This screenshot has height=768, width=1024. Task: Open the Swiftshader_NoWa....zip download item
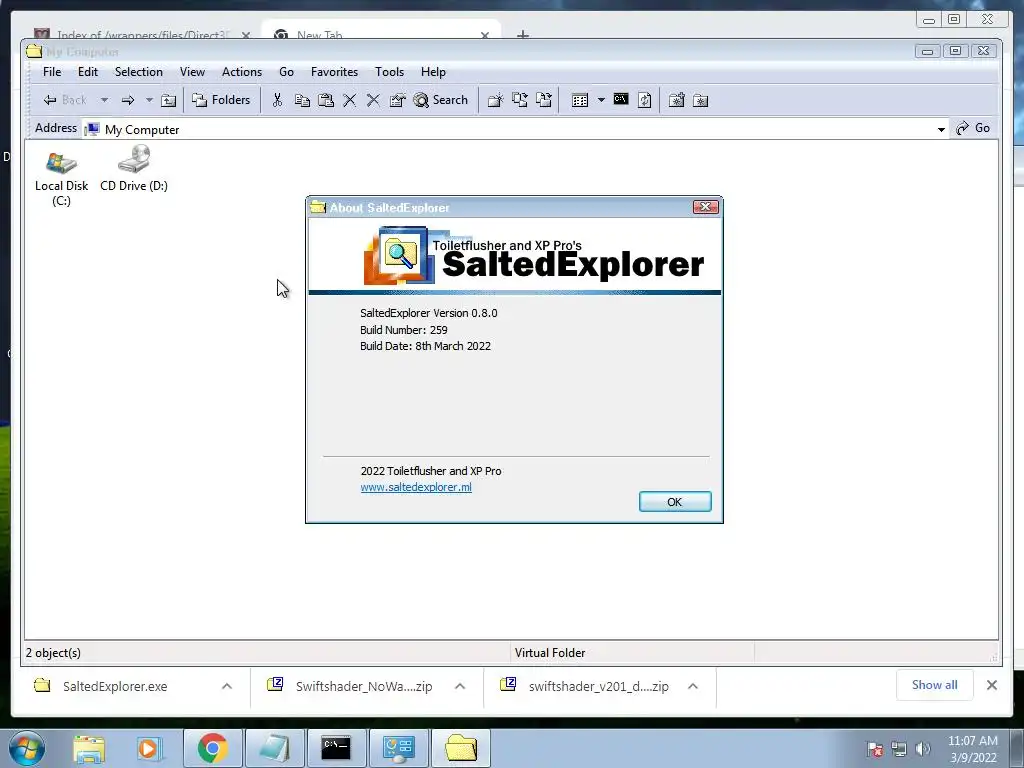[351, 686]
